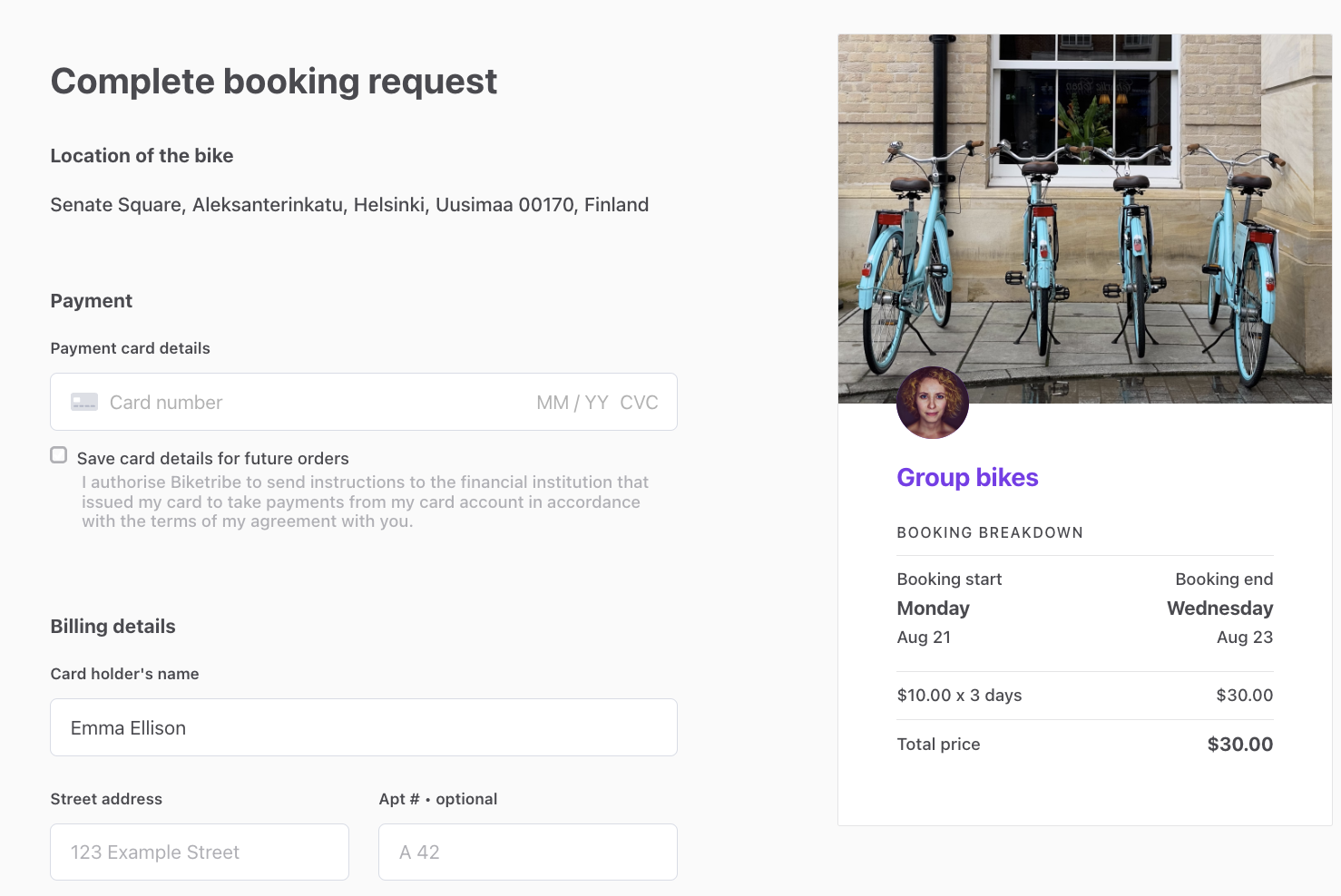Click the $10.00 x 3 days rate line
Viewport: 1341px width, 896px height.
(x=959, y=695)
